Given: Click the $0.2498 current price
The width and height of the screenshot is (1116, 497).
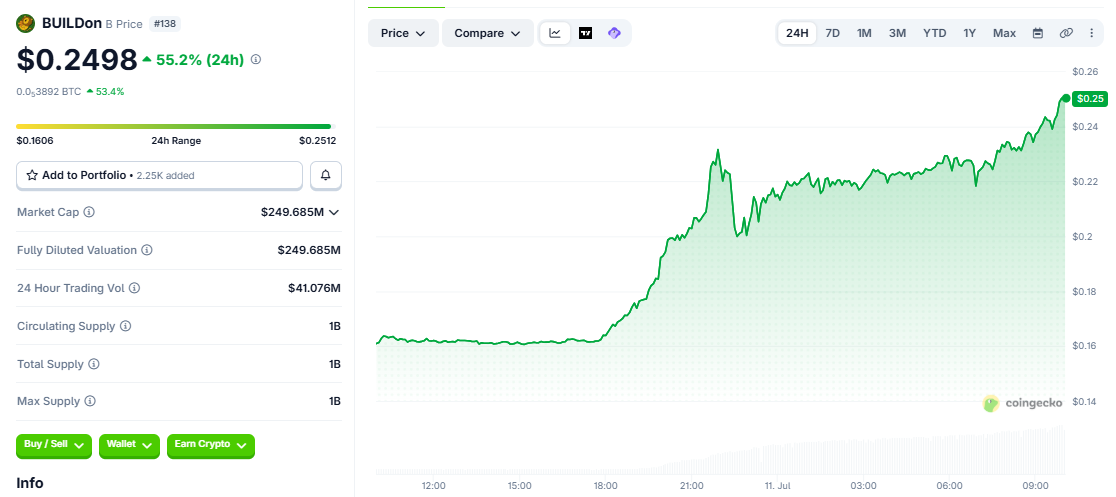Looking at the screenshot, I should 77,60.
